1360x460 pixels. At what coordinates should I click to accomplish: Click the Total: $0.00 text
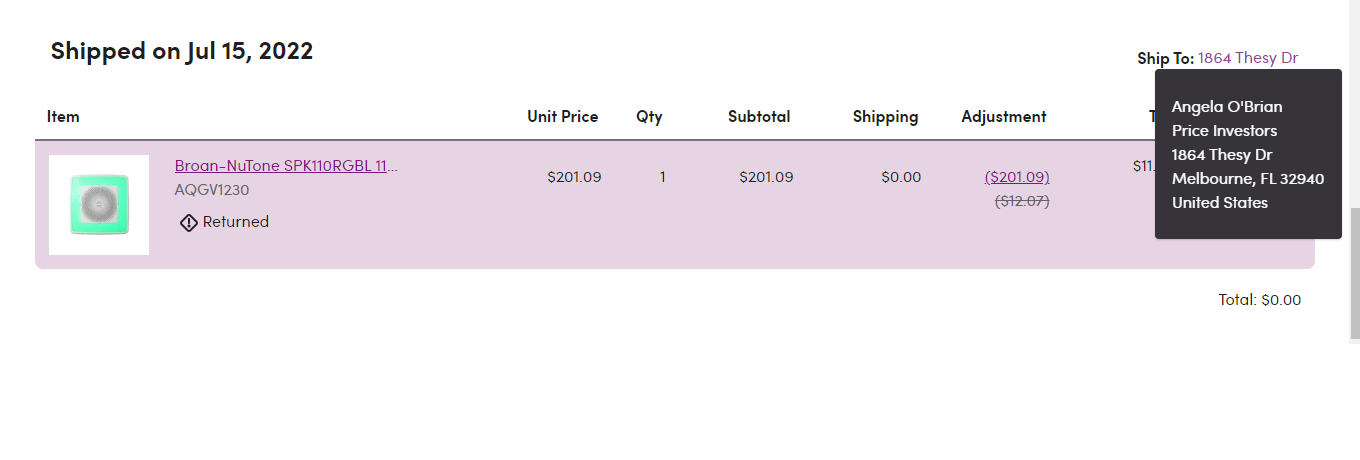(1259, 299)
